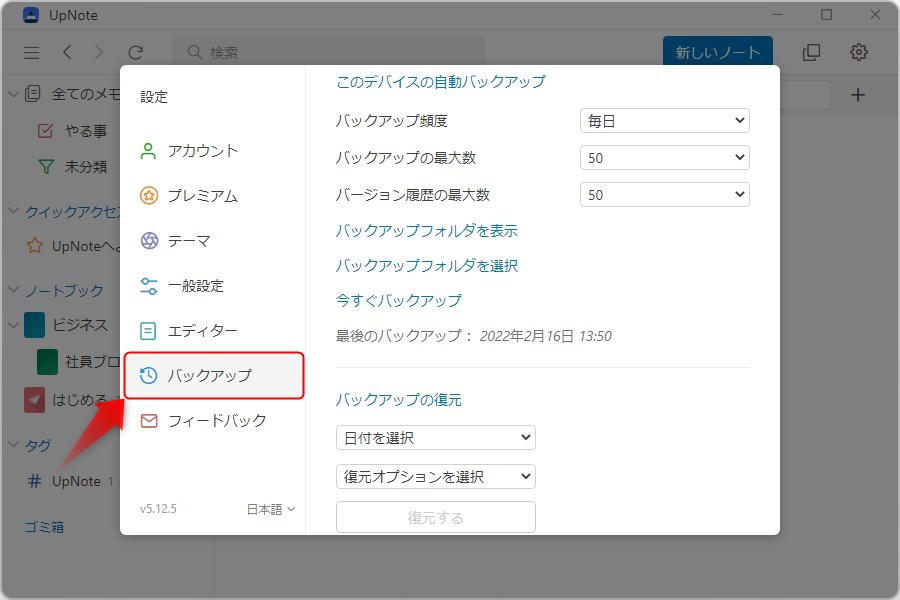Click the はじめる red notebook cover icon
The height and width of the screenshot is (600, 900).
point(34,400)
